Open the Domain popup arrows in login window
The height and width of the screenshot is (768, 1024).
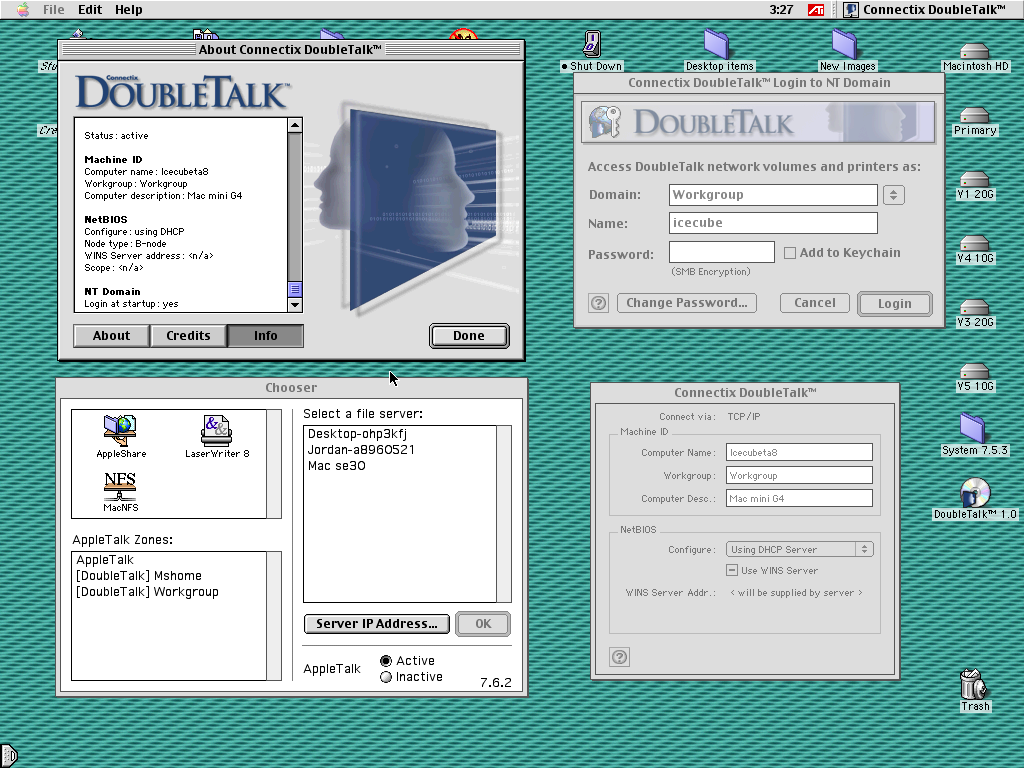[893, 195]
